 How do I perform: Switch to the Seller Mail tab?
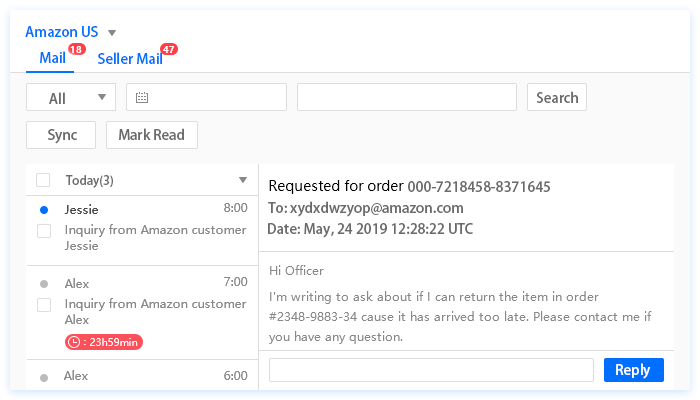[x=129, y=58]
